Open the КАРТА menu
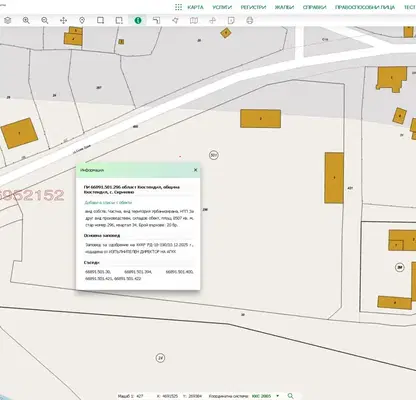 click(195, 7)
